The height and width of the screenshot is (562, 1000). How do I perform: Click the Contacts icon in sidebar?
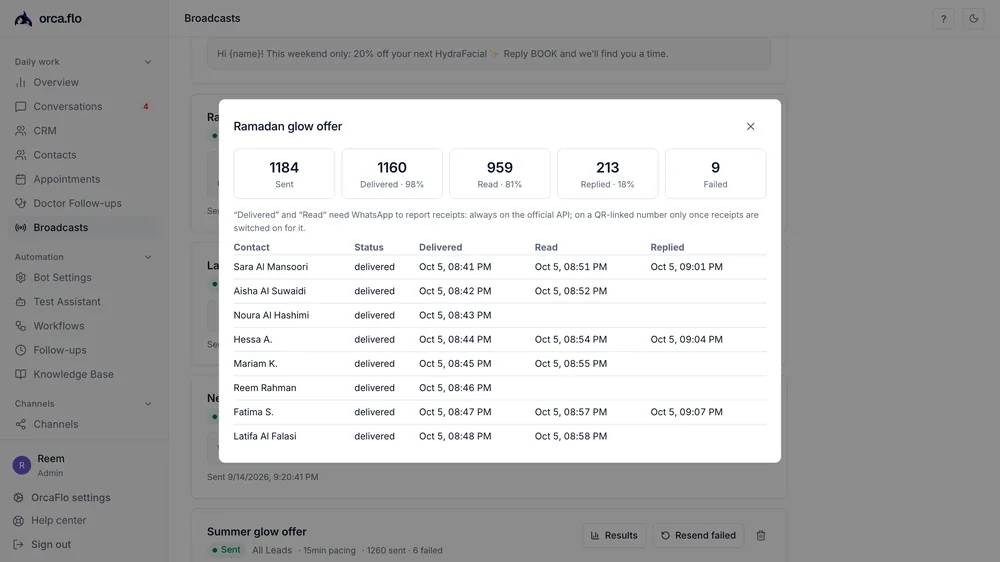pos(21,155)
